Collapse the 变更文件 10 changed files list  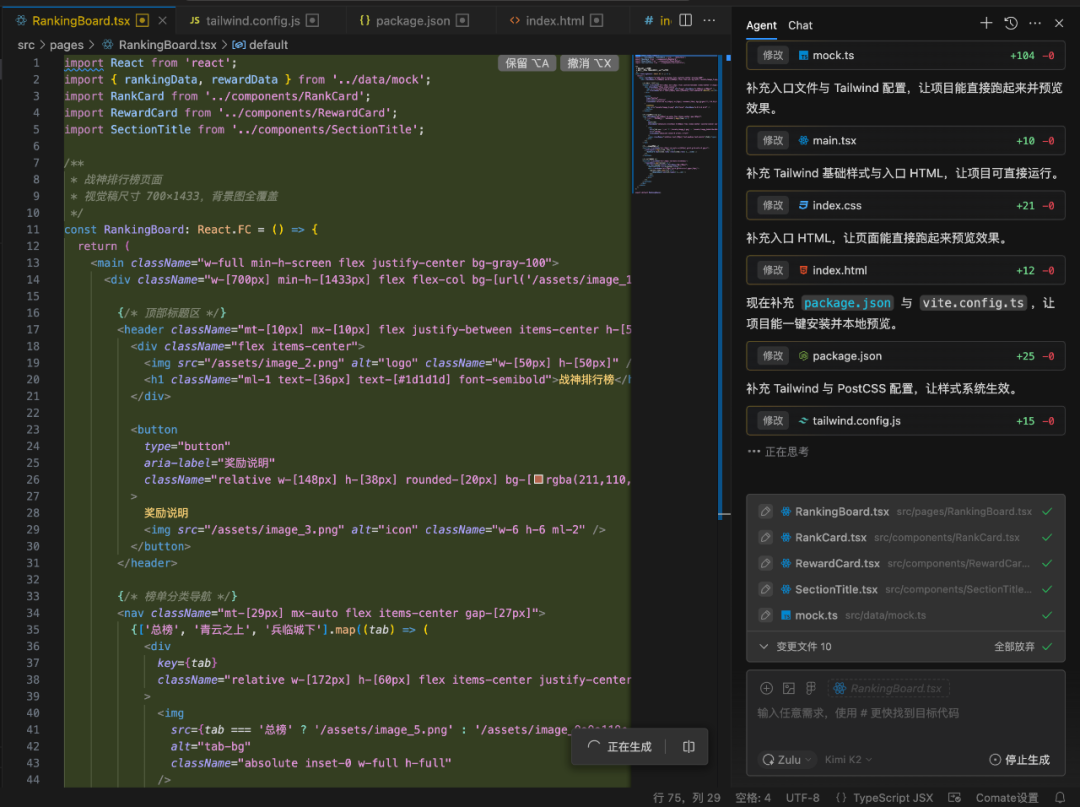pos(763,647)
